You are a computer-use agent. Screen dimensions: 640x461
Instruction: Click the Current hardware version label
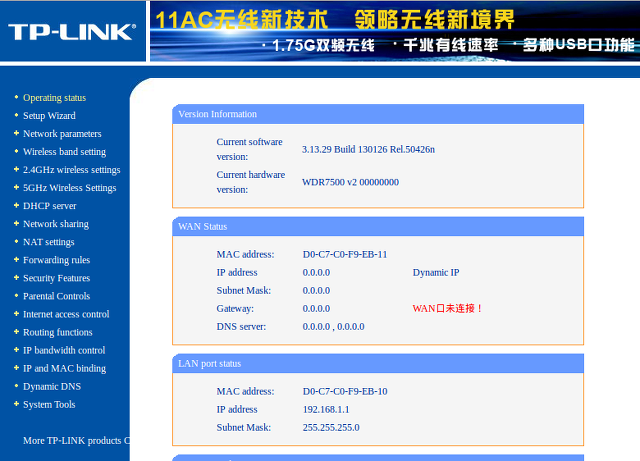(x=251, y=182)
